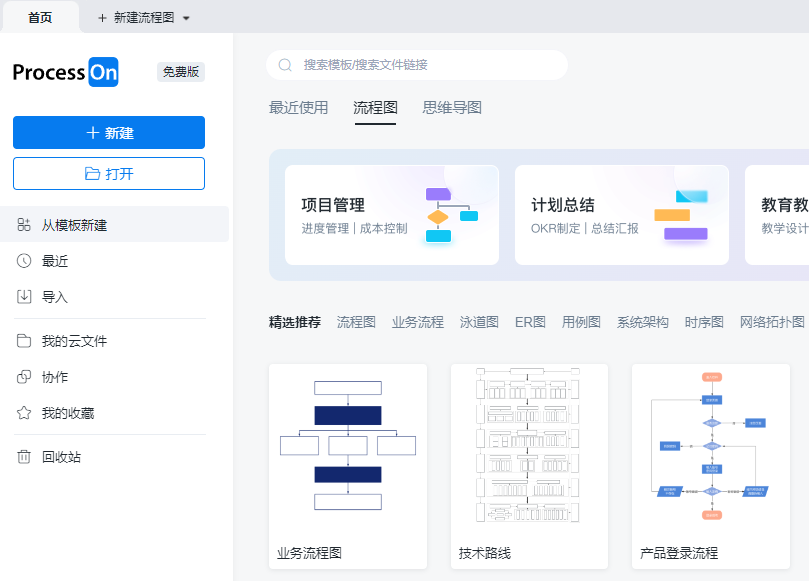Switch to the 首页 tab

coord(40,17)
